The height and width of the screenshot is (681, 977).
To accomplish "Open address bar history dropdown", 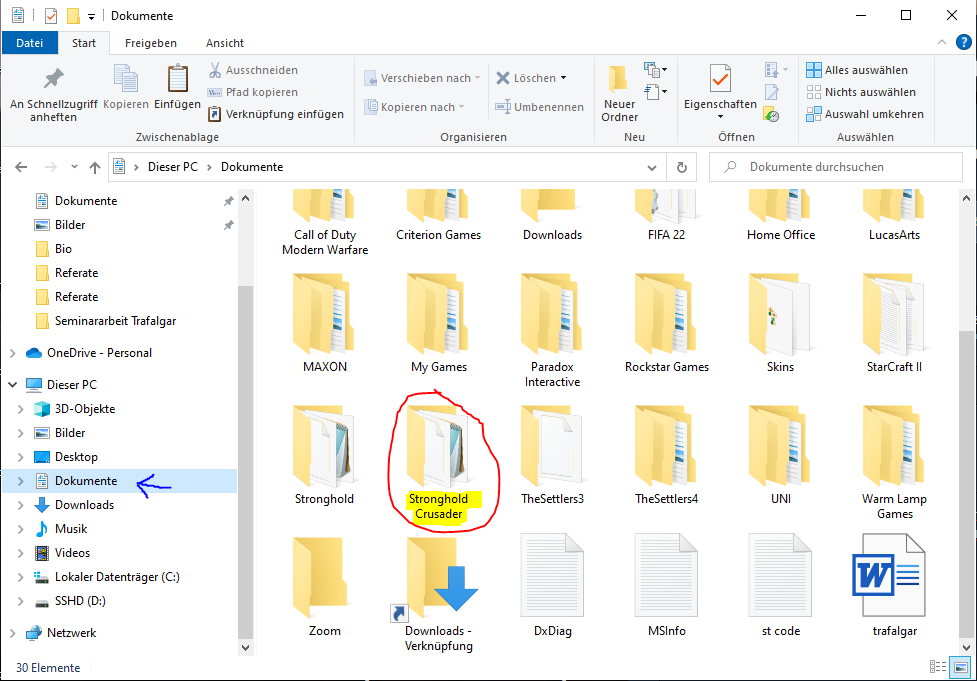I will [652, 167].
